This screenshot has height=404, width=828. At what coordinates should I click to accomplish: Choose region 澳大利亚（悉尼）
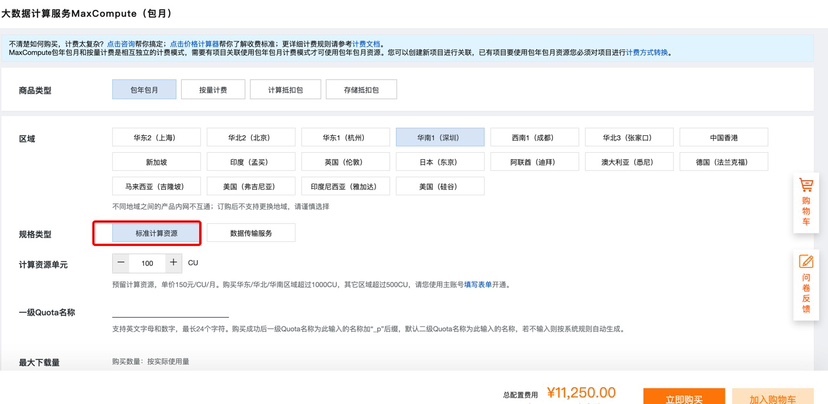pos(629,162)
